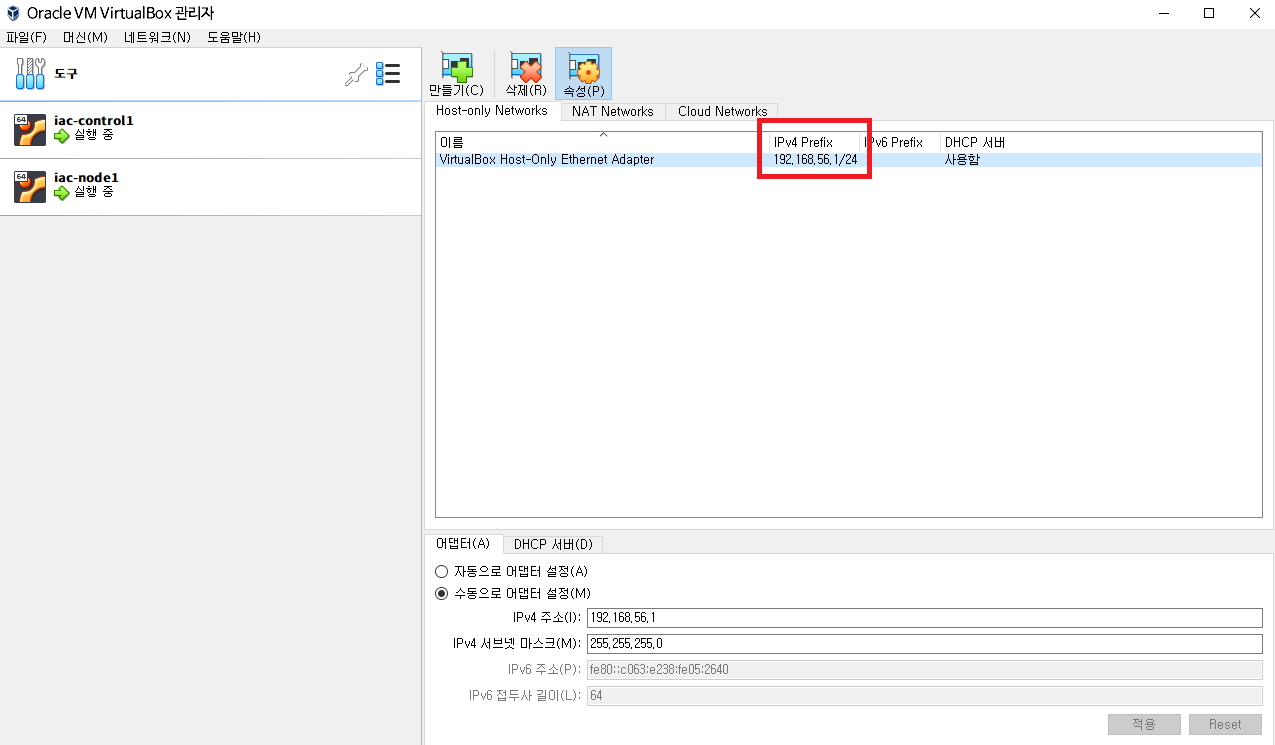1275x745 pixels.
Task: Click the VirtualBox title bar logo
Action: 13,13
